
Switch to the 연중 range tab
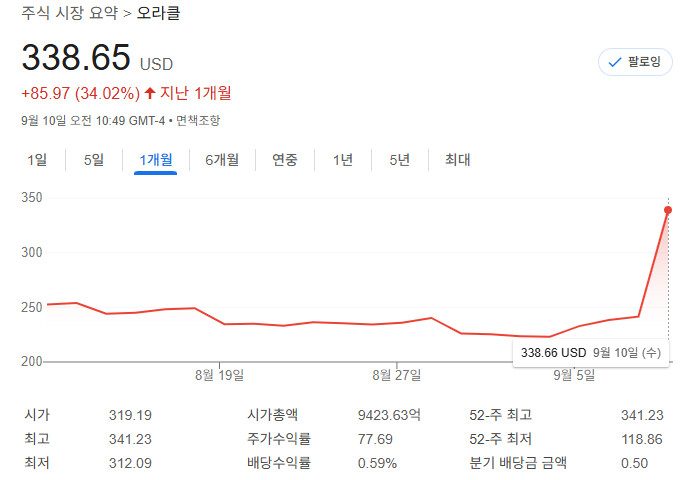tap(285, 160)
